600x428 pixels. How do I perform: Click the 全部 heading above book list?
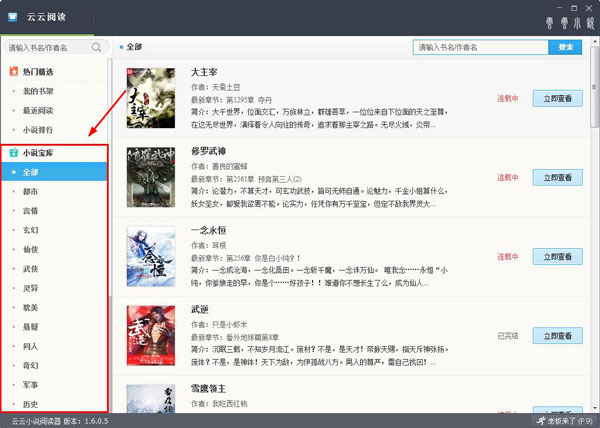[134, 47]
